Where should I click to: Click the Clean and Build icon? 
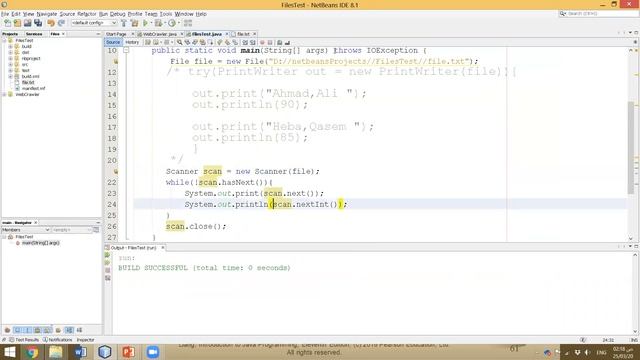pos(134,23)
